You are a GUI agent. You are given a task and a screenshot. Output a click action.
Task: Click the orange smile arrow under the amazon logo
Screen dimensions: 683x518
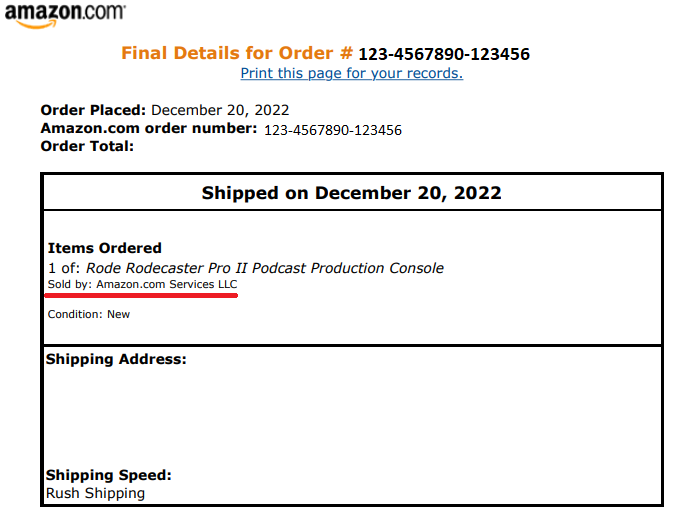[x=37, y=25]
